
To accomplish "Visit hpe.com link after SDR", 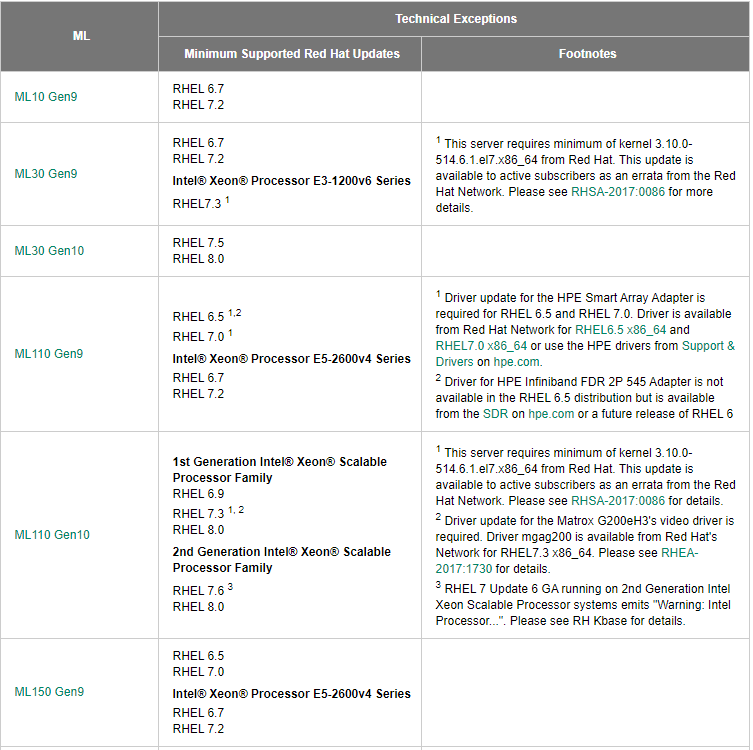I will pyautogui.click(x=551, y=413).
